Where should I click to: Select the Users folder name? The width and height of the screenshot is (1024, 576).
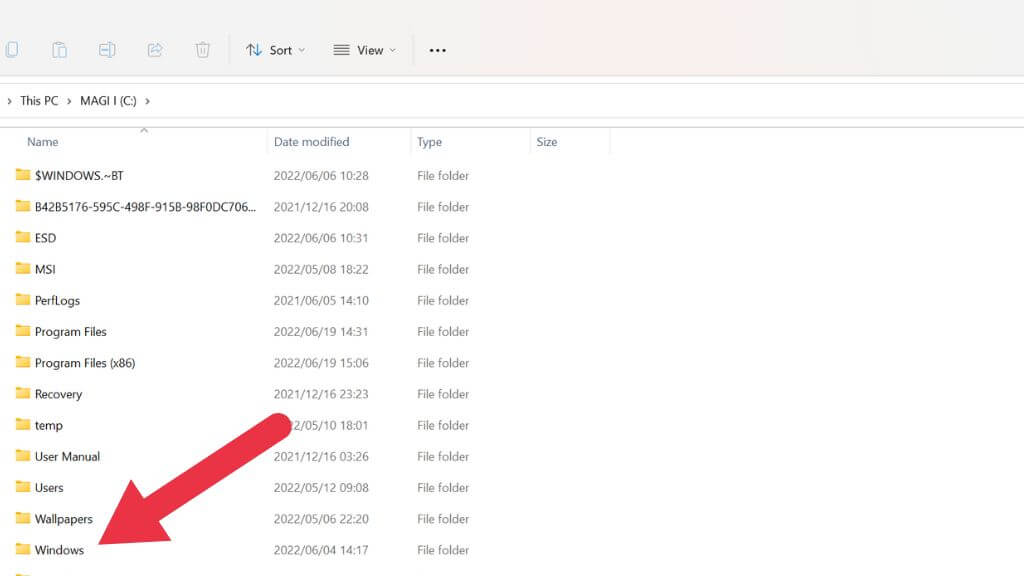pos(49,488)
